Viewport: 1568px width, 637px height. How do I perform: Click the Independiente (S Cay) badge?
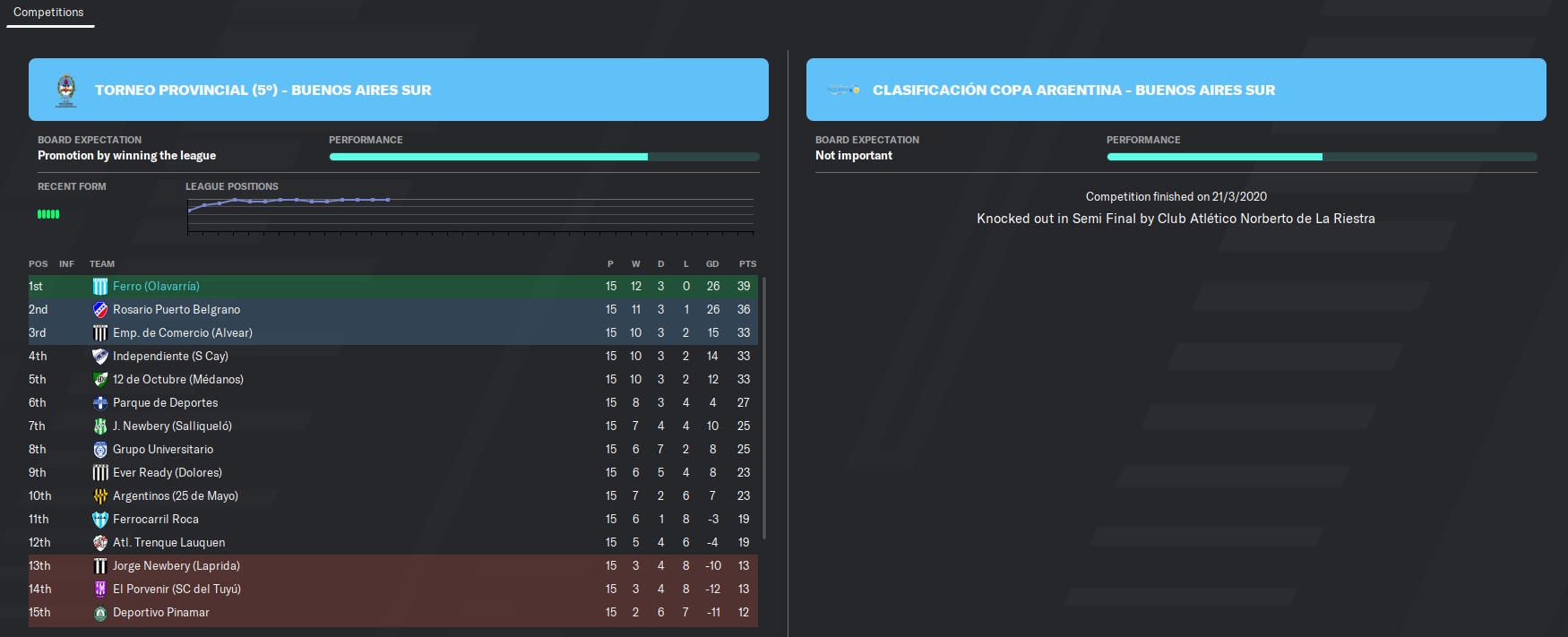(x=100, y=357)
